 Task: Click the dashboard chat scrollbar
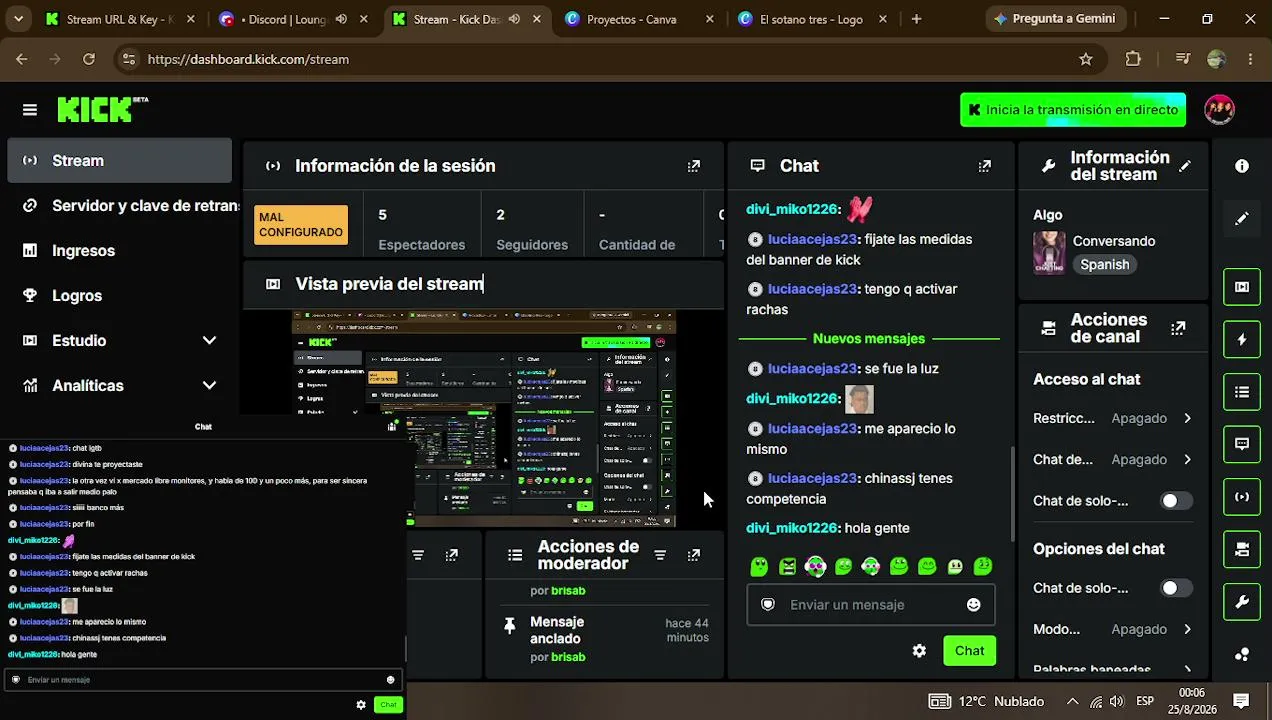[x=1012, y=493]
